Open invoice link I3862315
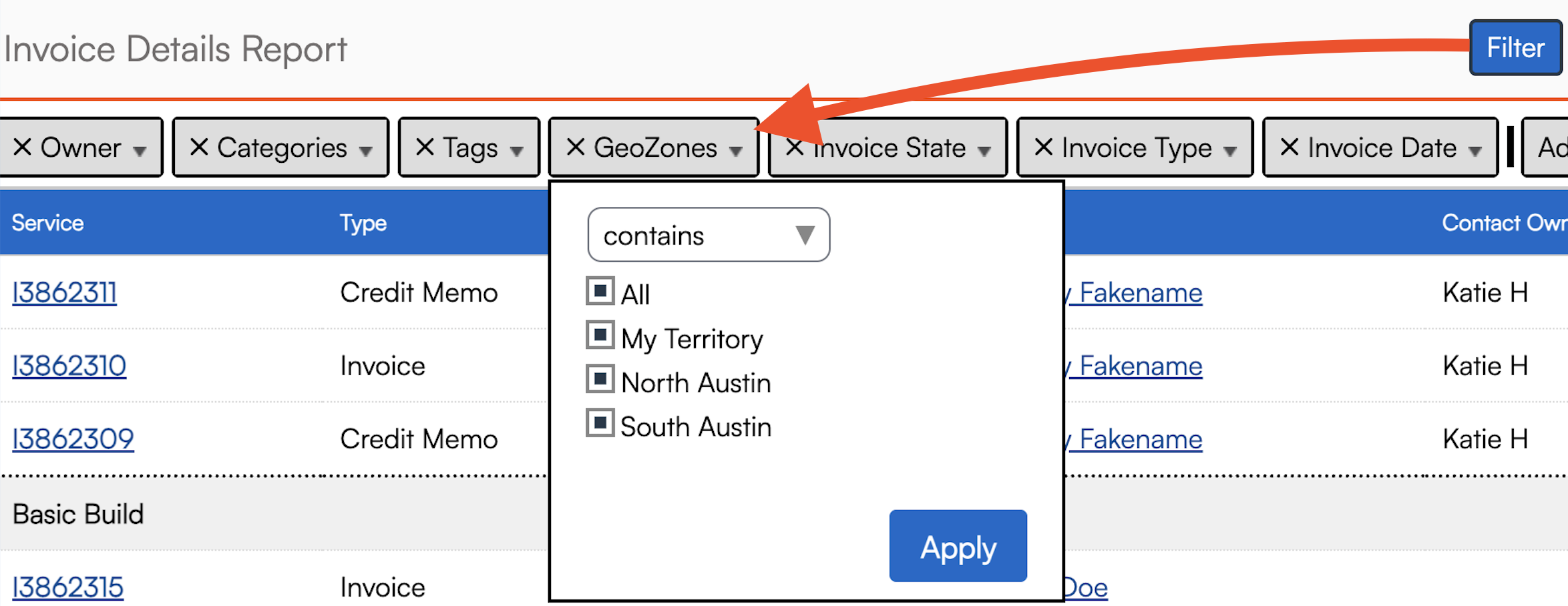 click(68, 587)
